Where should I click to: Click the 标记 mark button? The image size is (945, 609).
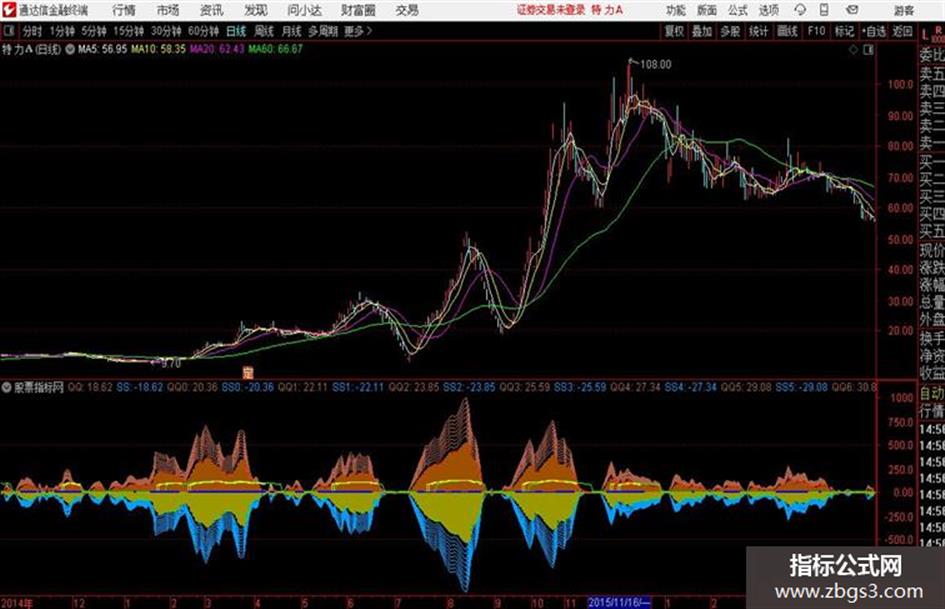click(x=844, y=31)
